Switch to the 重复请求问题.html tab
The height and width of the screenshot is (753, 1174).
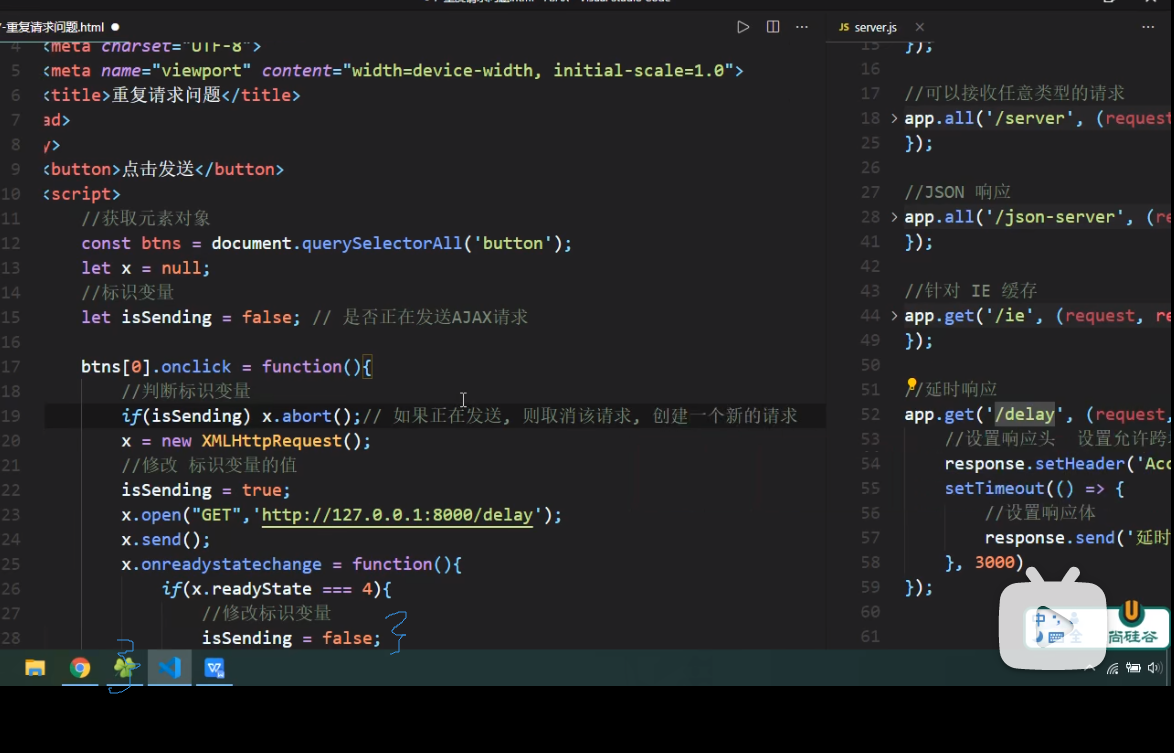tap(56, 27)
